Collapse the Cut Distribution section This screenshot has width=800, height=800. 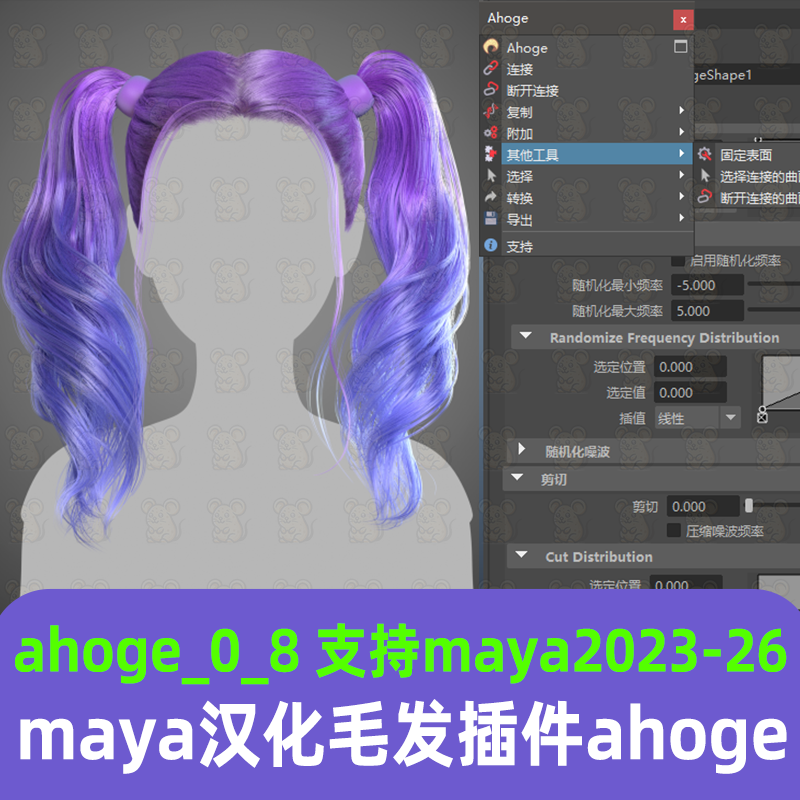point(521,555)
